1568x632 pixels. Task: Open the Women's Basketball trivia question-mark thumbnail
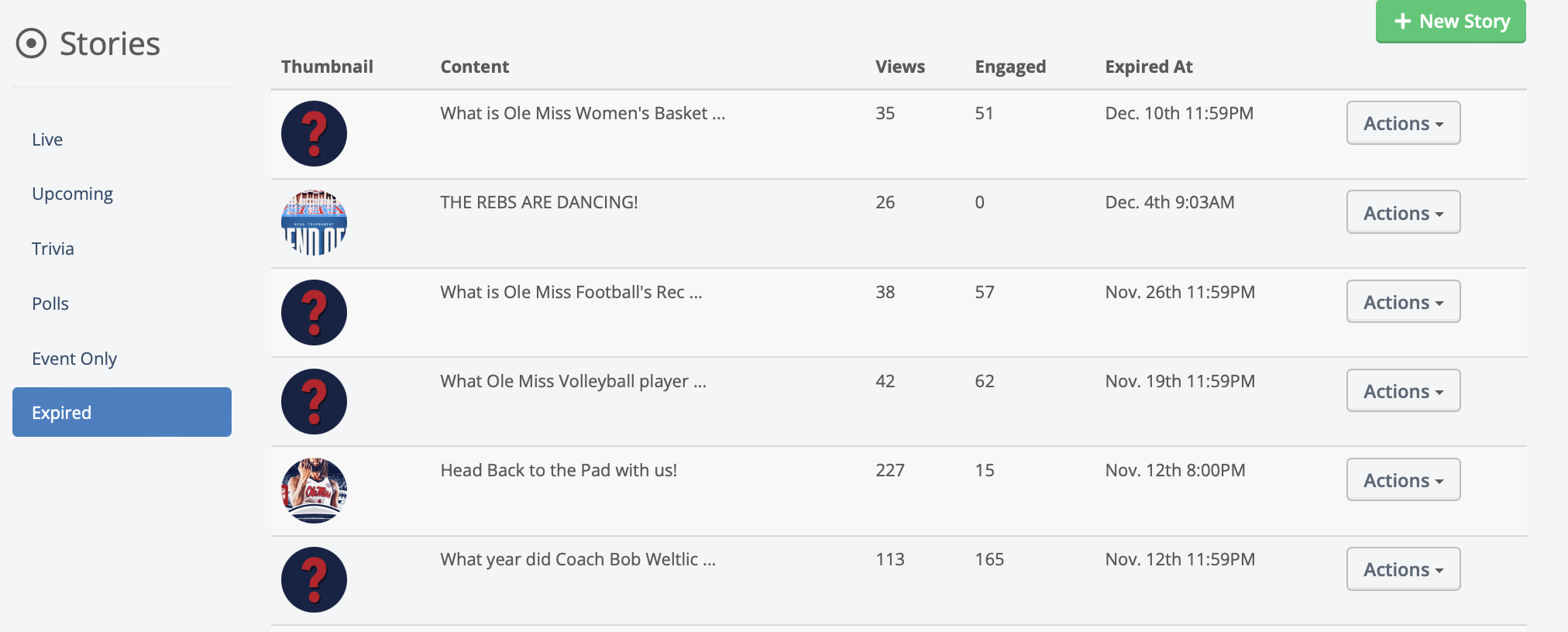(314, 133)
